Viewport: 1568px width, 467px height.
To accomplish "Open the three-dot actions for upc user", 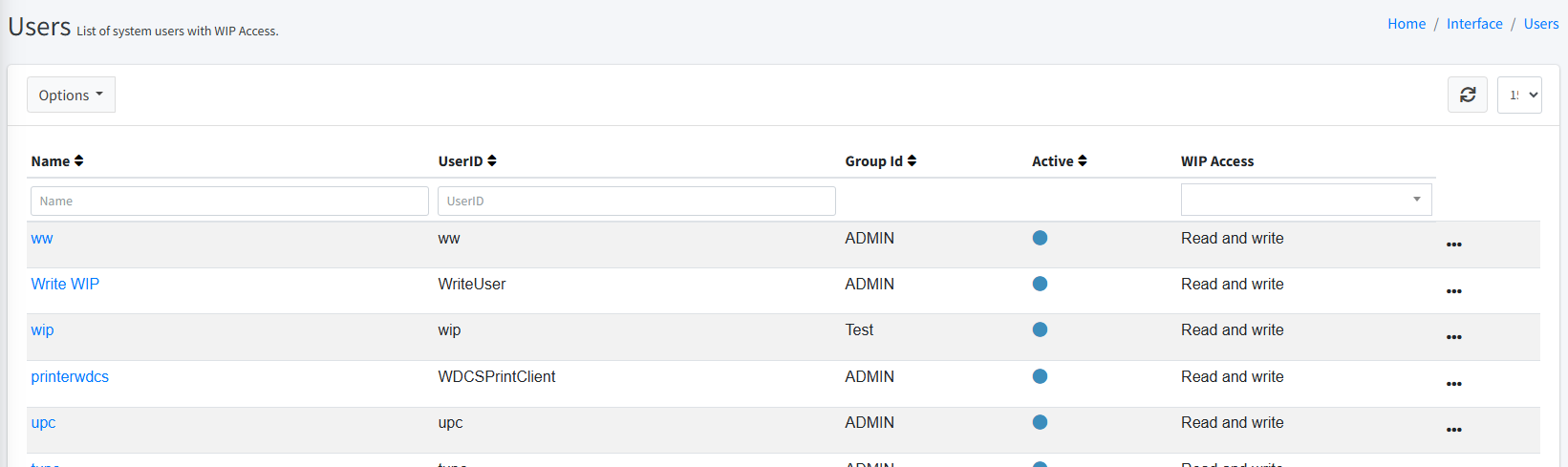I will coord(1453,430).
